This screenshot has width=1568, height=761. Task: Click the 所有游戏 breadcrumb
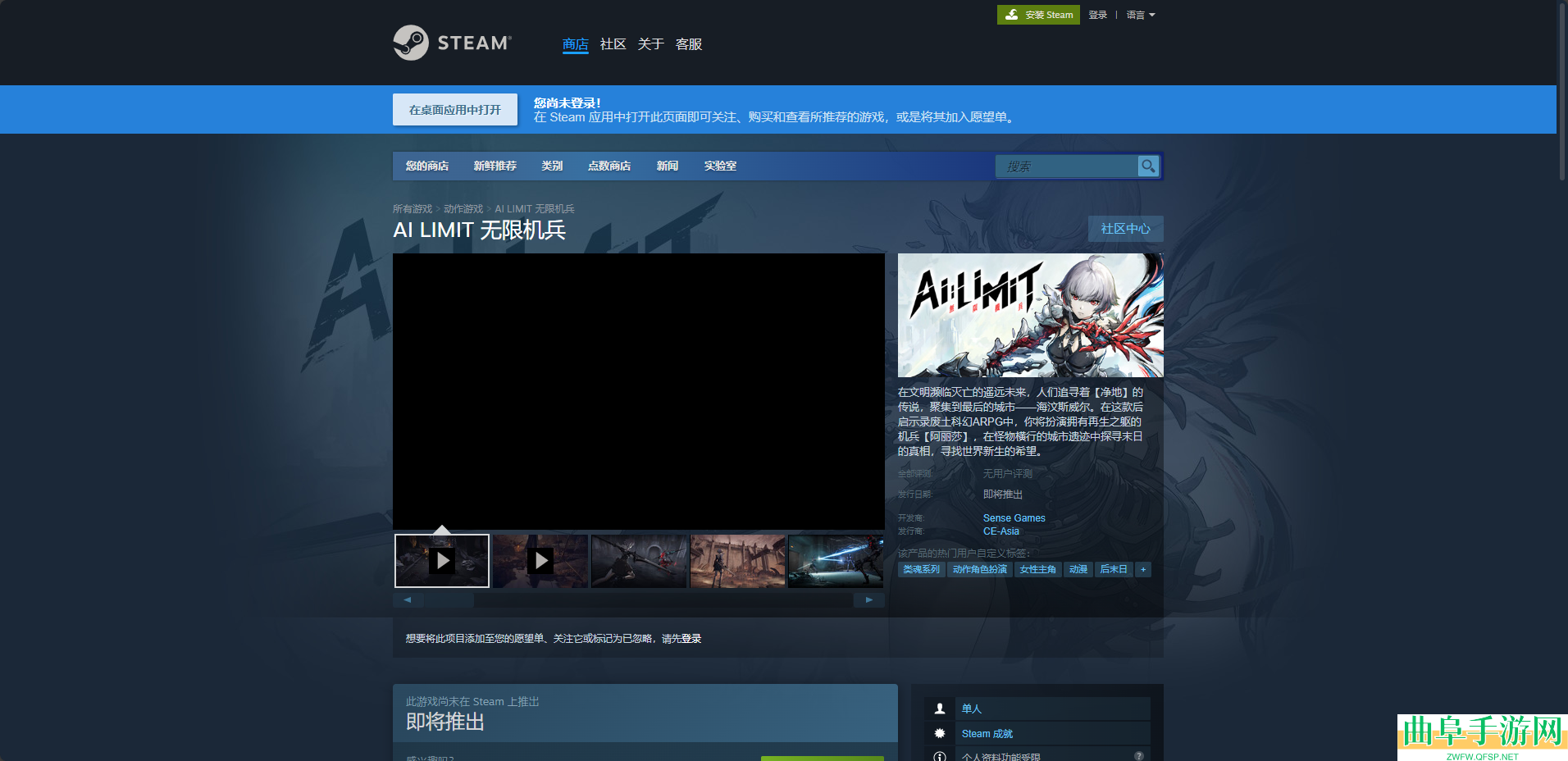click(413, 209)
